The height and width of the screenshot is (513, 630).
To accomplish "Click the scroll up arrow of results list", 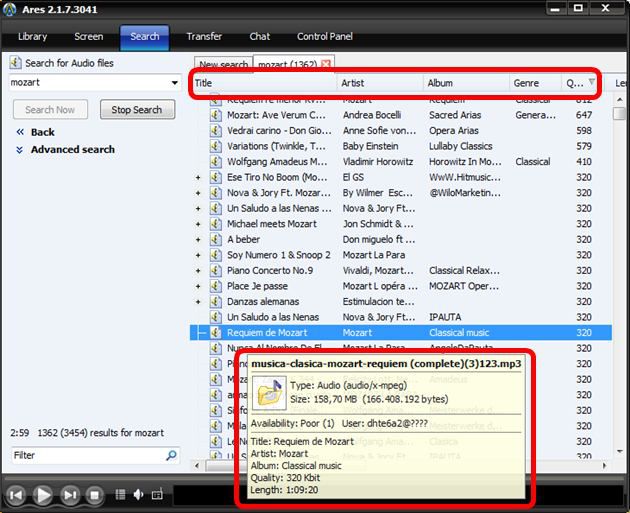I will tap(619, 99).
